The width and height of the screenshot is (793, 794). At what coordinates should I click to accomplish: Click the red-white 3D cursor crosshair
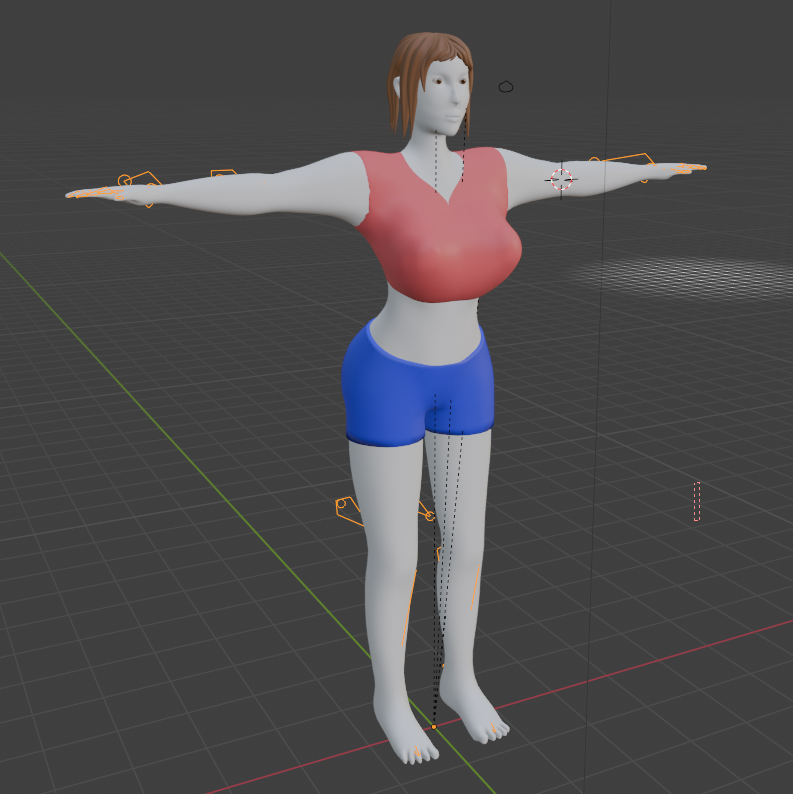tap(561, 179)
